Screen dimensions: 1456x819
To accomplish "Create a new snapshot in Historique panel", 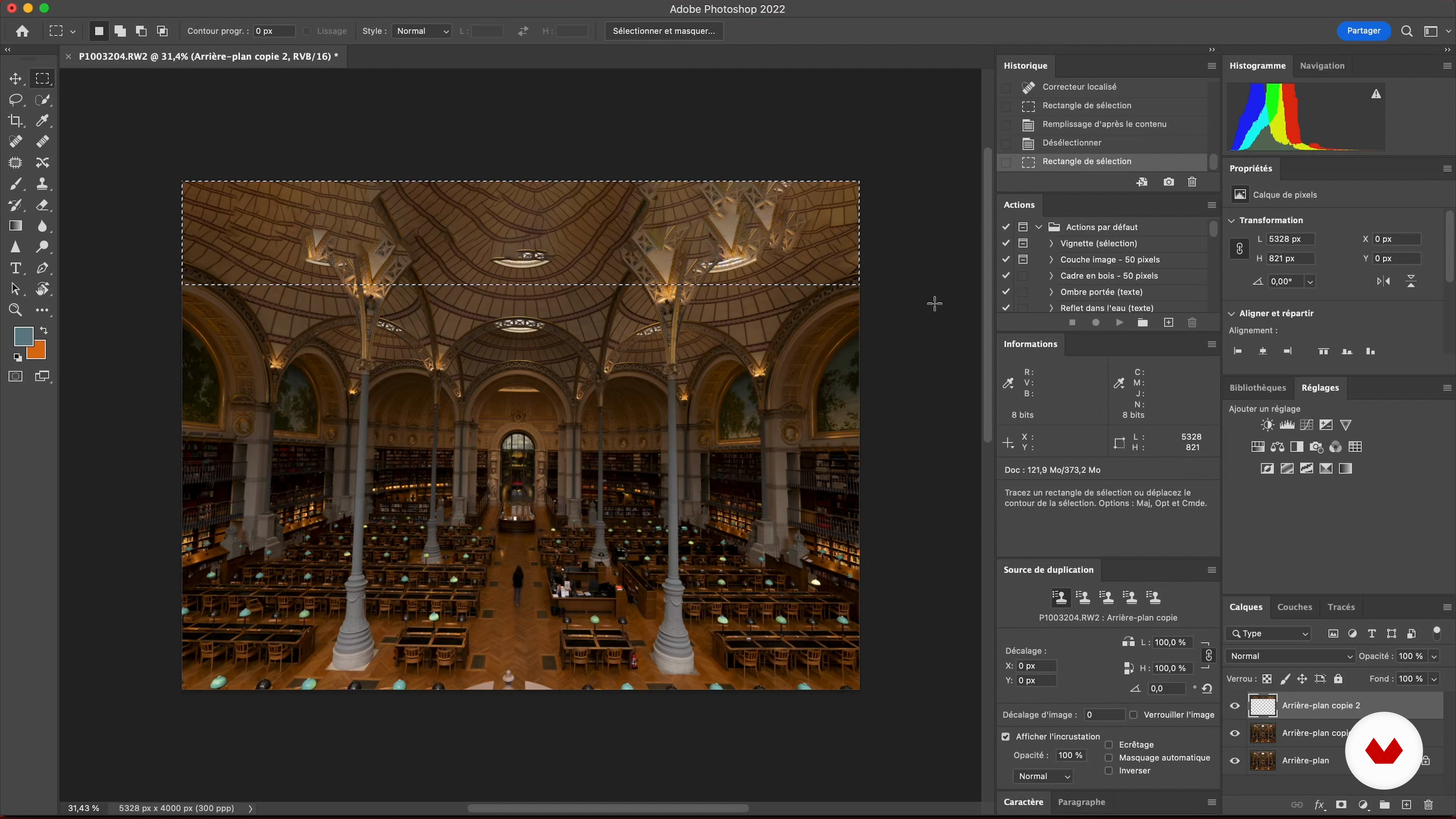I will click(1168, 182).
